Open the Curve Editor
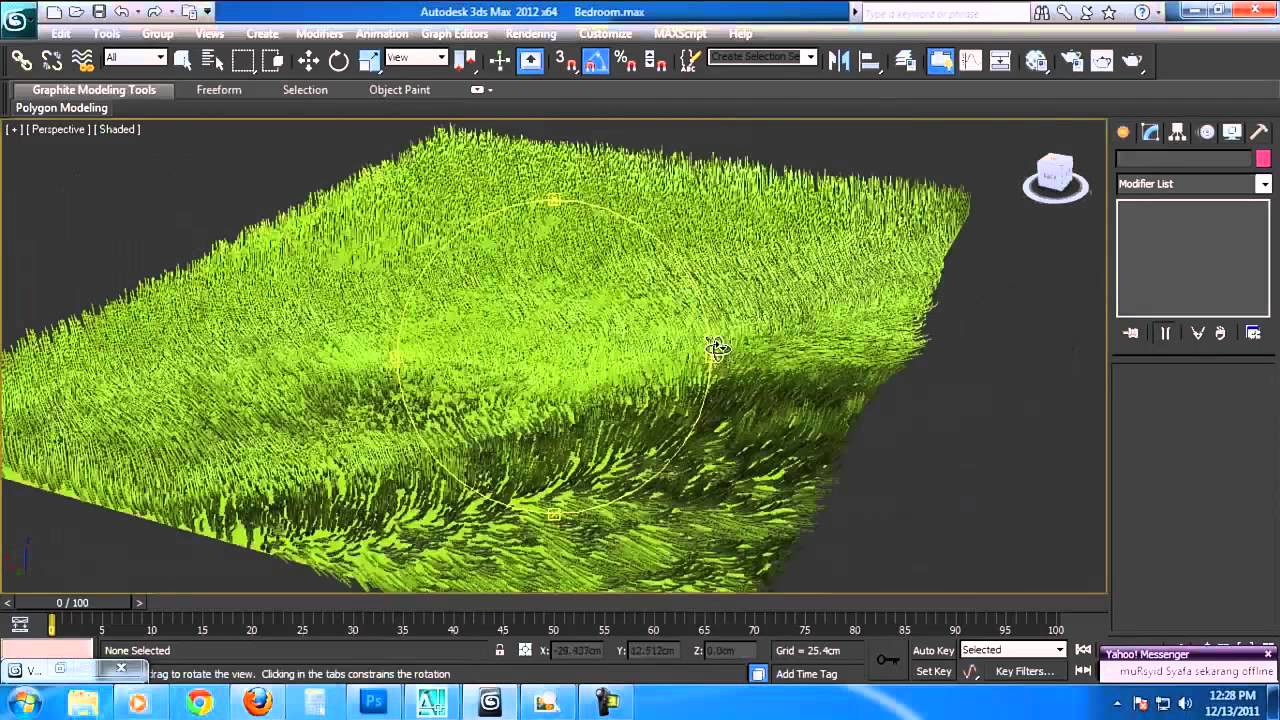Viewport: 1280px width, 720px height. (x=970, y=61)
